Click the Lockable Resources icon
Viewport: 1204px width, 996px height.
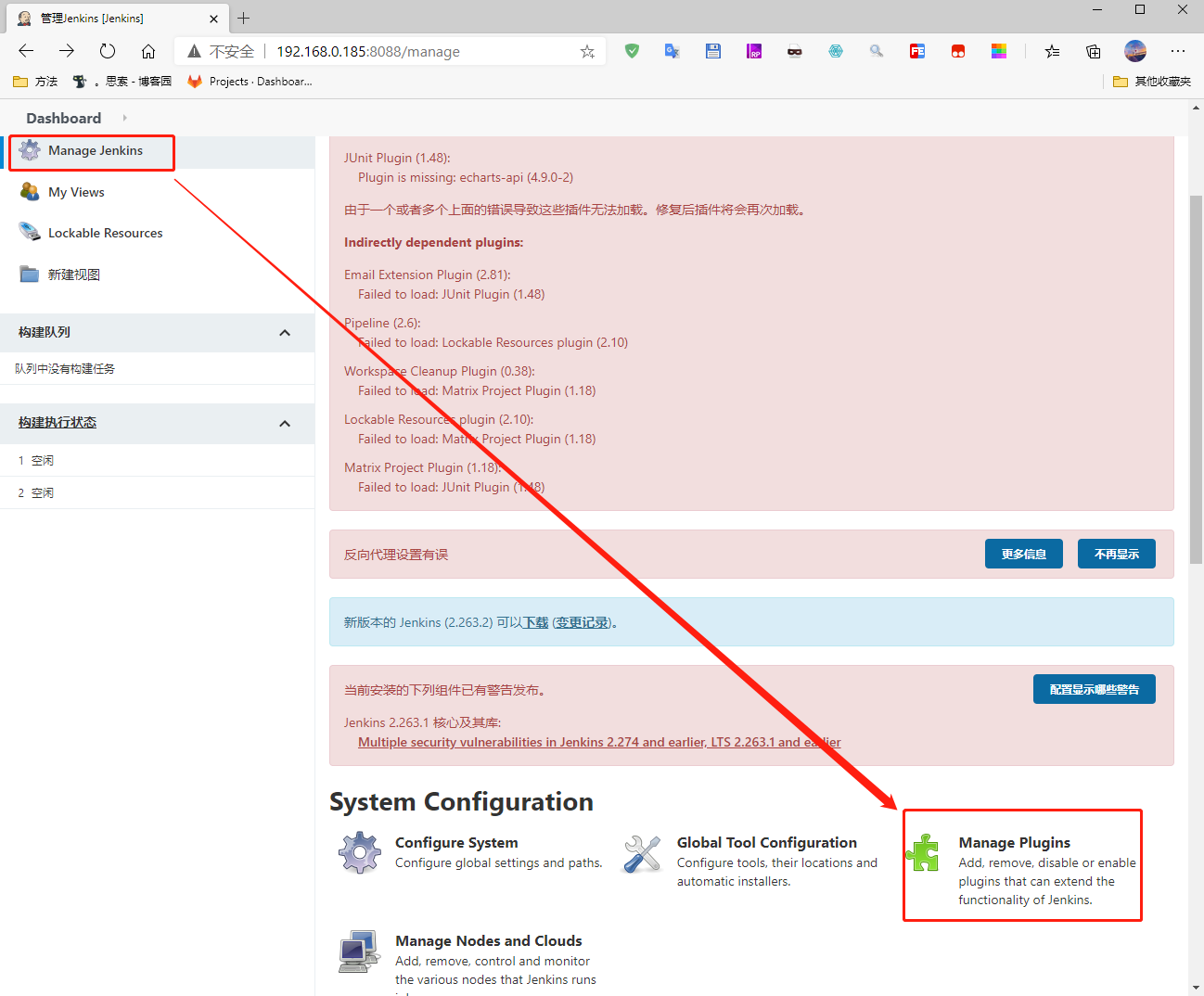(x=30, y=233)
